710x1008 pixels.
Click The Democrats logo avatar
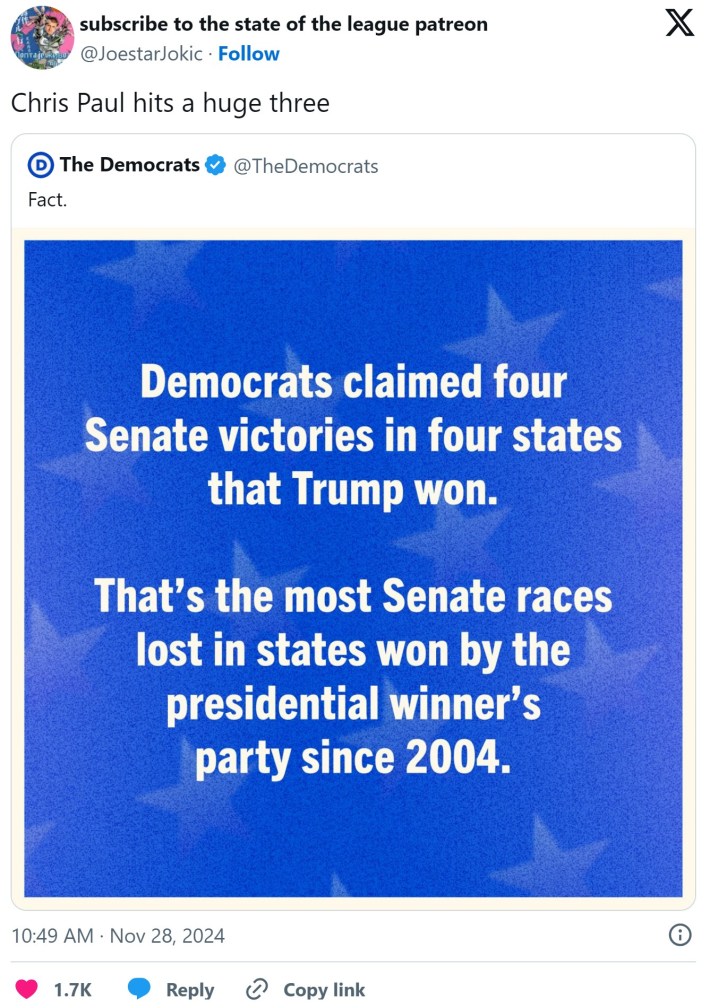(x=40, y=165)
